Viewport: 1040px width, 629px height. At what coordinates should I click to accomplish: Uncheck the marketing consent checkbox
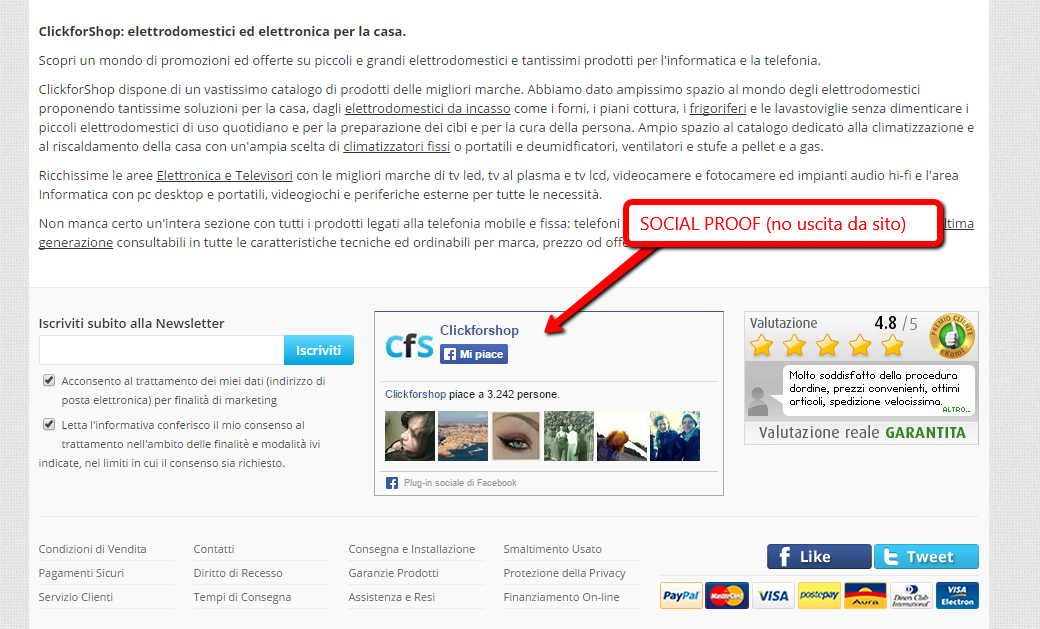49,380
